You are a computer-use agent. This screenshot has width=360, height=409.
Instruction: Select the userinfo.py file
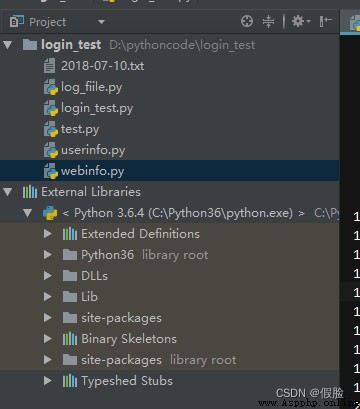pyautogui.click(x=93, y=151)
